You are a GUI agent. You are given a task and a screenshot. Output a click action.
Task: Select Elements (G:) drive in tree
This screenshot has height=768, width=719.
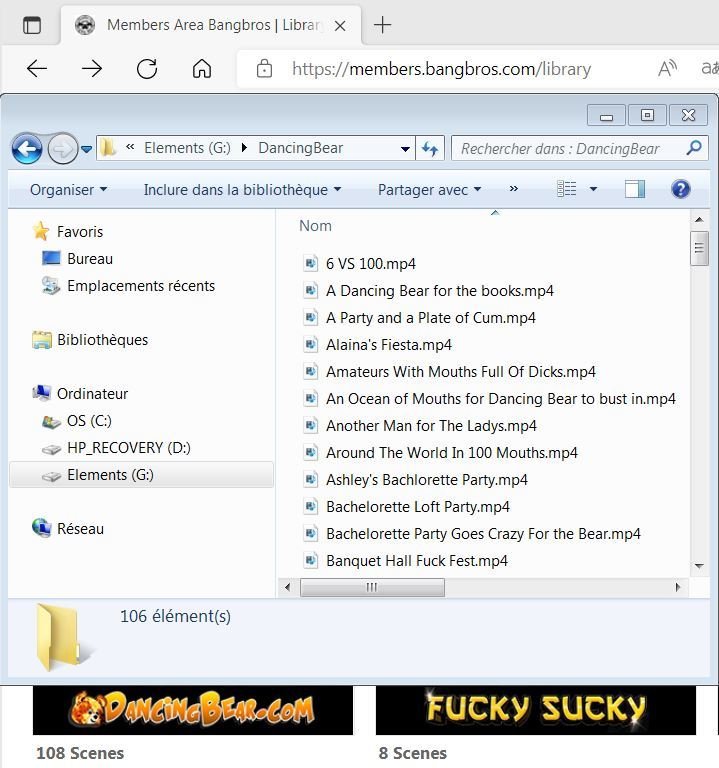(141, 475)
